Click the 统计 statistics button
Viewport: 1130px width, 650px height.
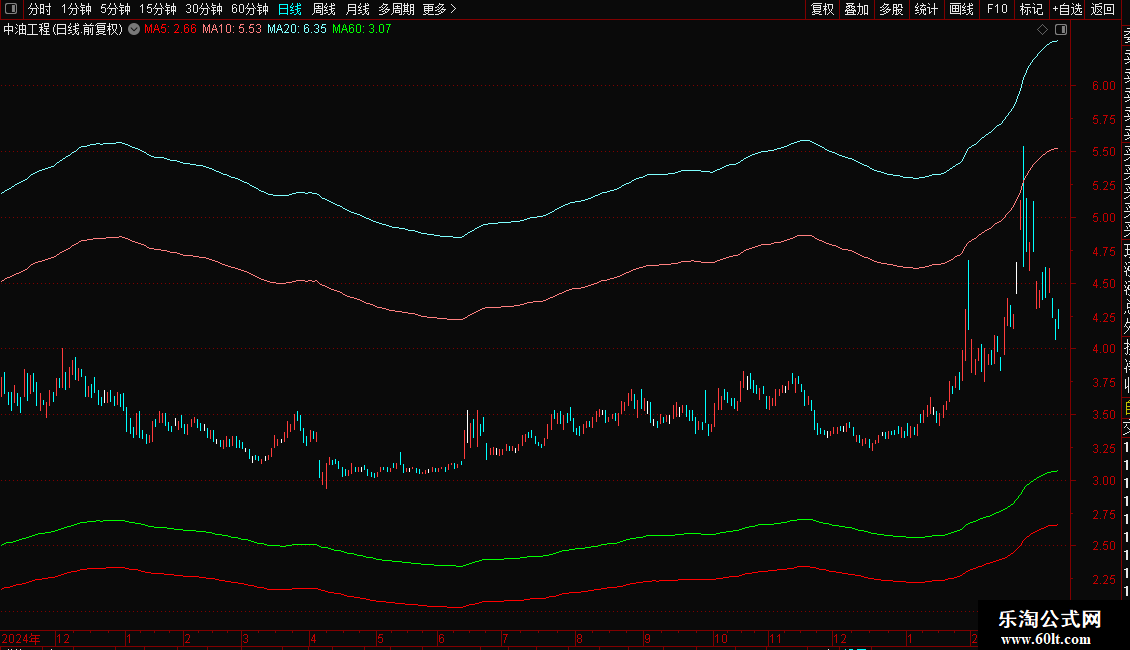pyautogui.click(x=926, y=9)
